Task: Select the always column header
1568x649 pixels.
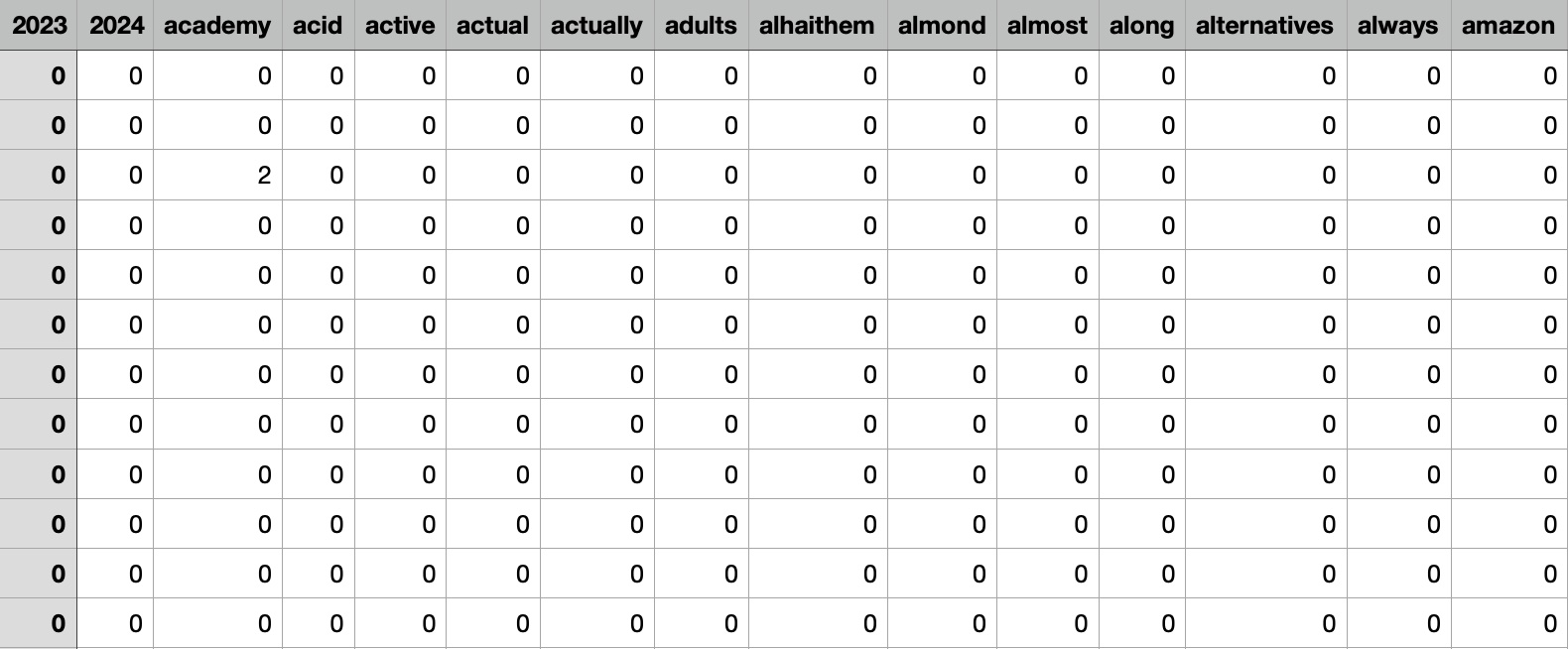Action: pyautogui.click(x=1397, y=26)
